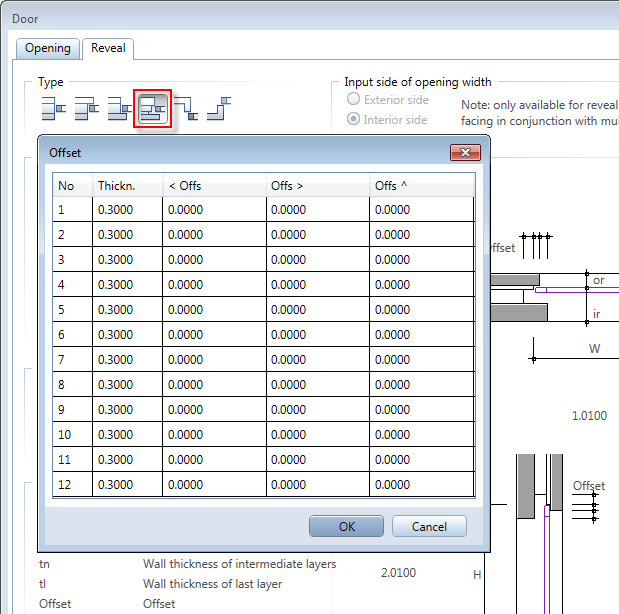Select the sixth reveal type icon

pos(219,108)
